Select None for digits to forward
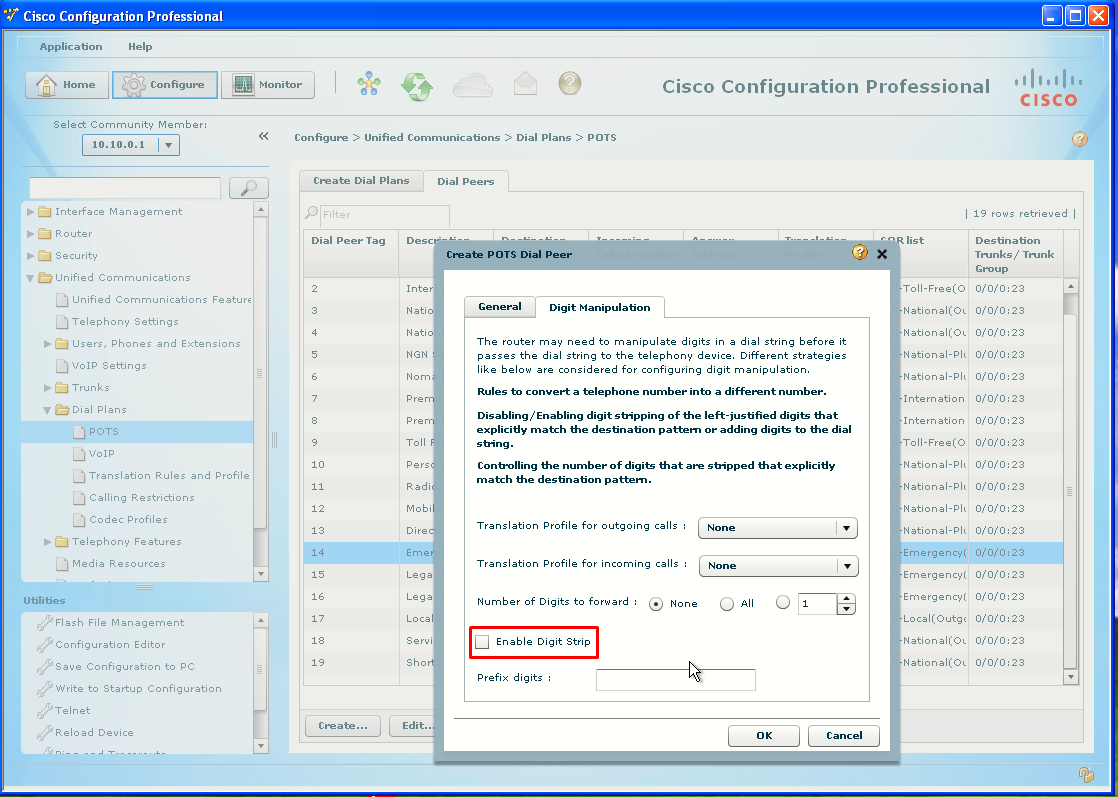This screenshot has width=1118, height=797. point(656,604)
